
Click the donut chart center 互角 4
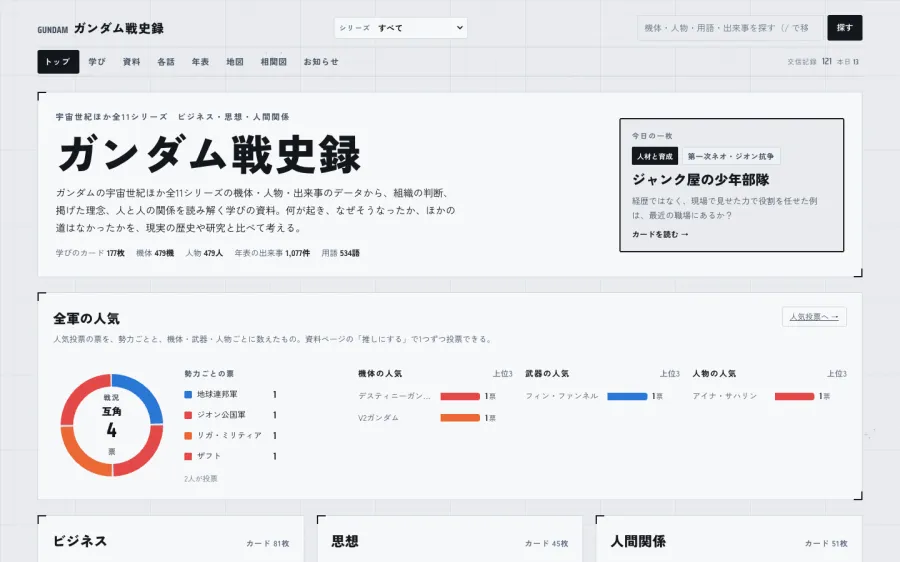(111, 424)
